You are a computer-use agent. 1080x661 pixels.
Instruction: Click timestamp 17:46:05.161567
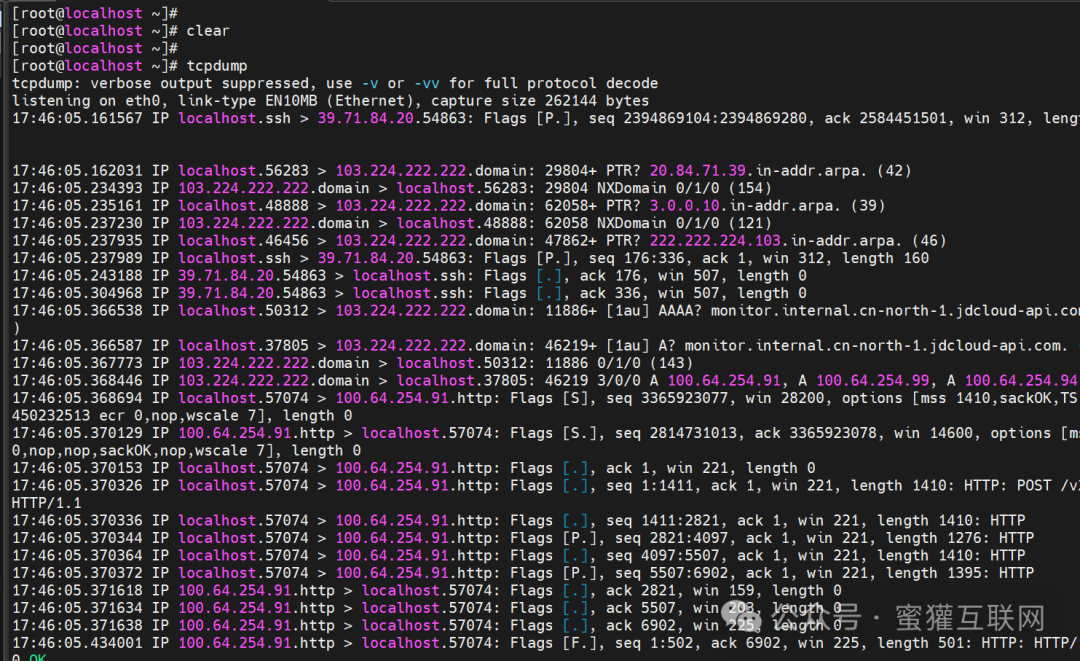pyautogui.click(x=77, y=118)
